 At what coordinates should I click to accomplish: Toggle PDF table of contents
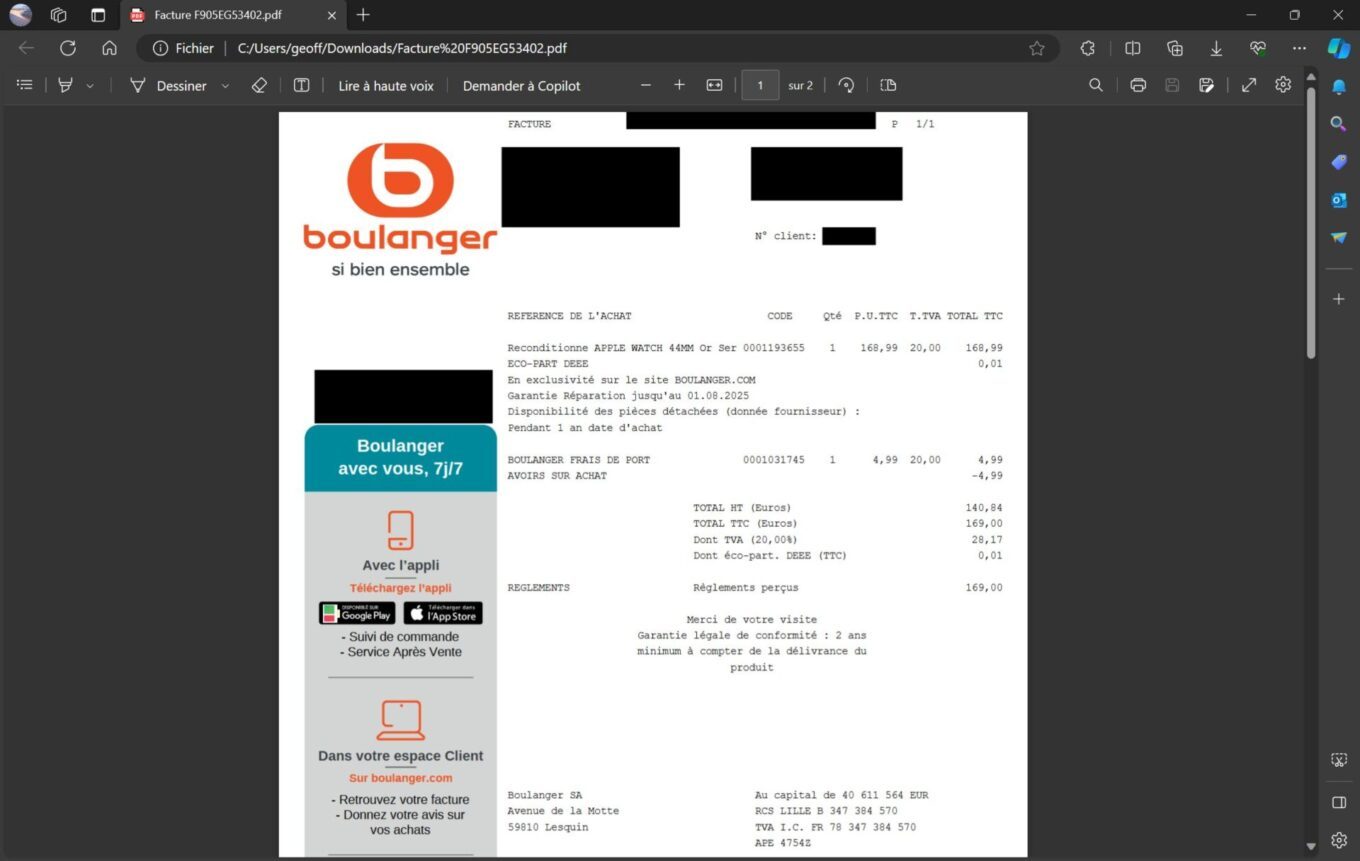click(x=25, y=86)
